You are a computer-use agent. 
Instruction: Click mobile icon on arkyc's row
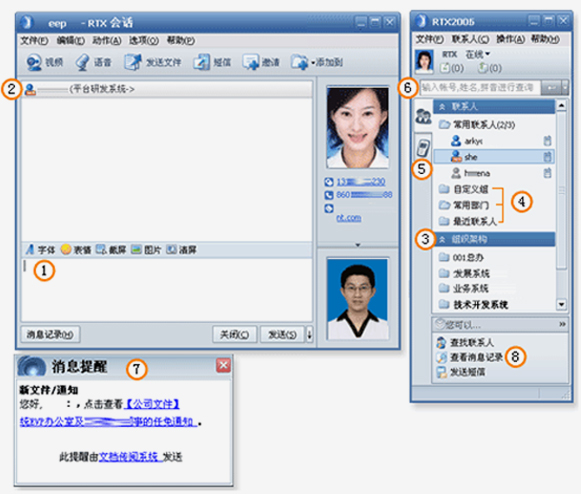[547, 141]
